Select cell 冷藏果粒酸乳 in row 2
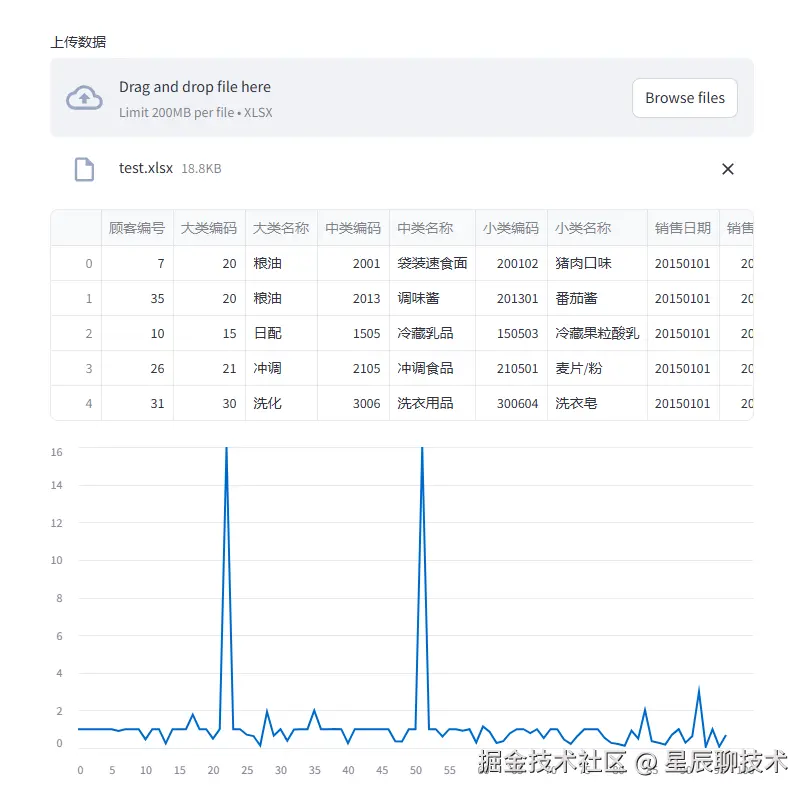Viewport: 811px width, 798px height. (597, 333)
